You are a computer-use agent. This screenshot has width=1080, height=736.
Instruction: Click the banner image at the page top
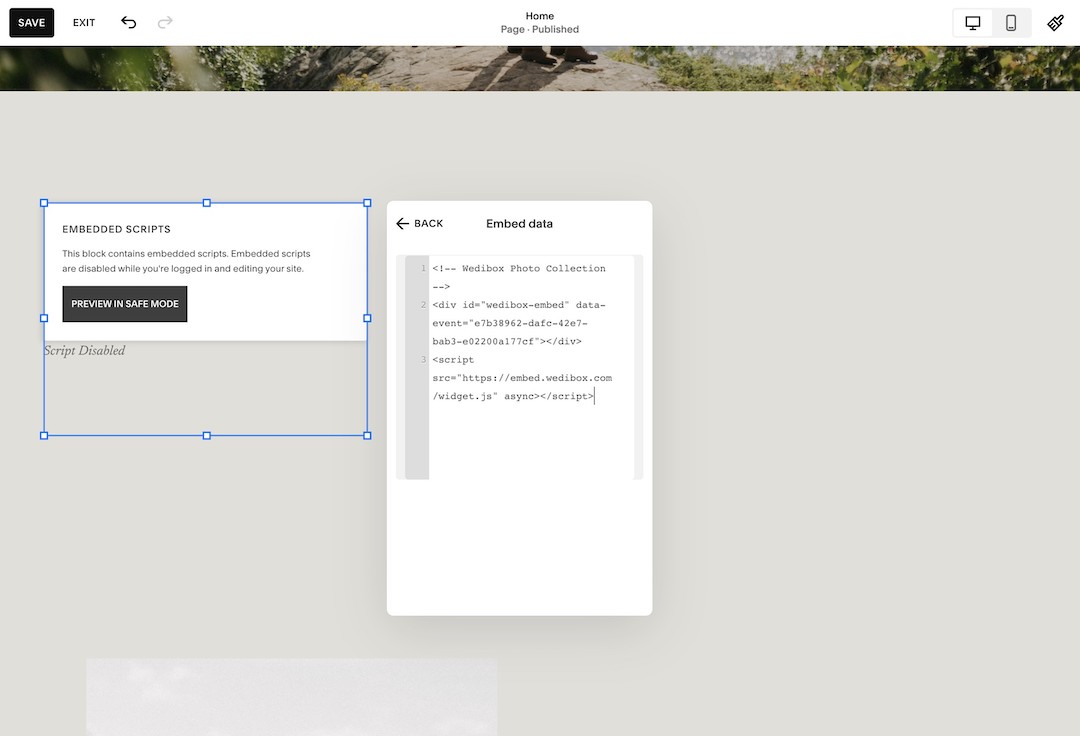pos(540,67)
